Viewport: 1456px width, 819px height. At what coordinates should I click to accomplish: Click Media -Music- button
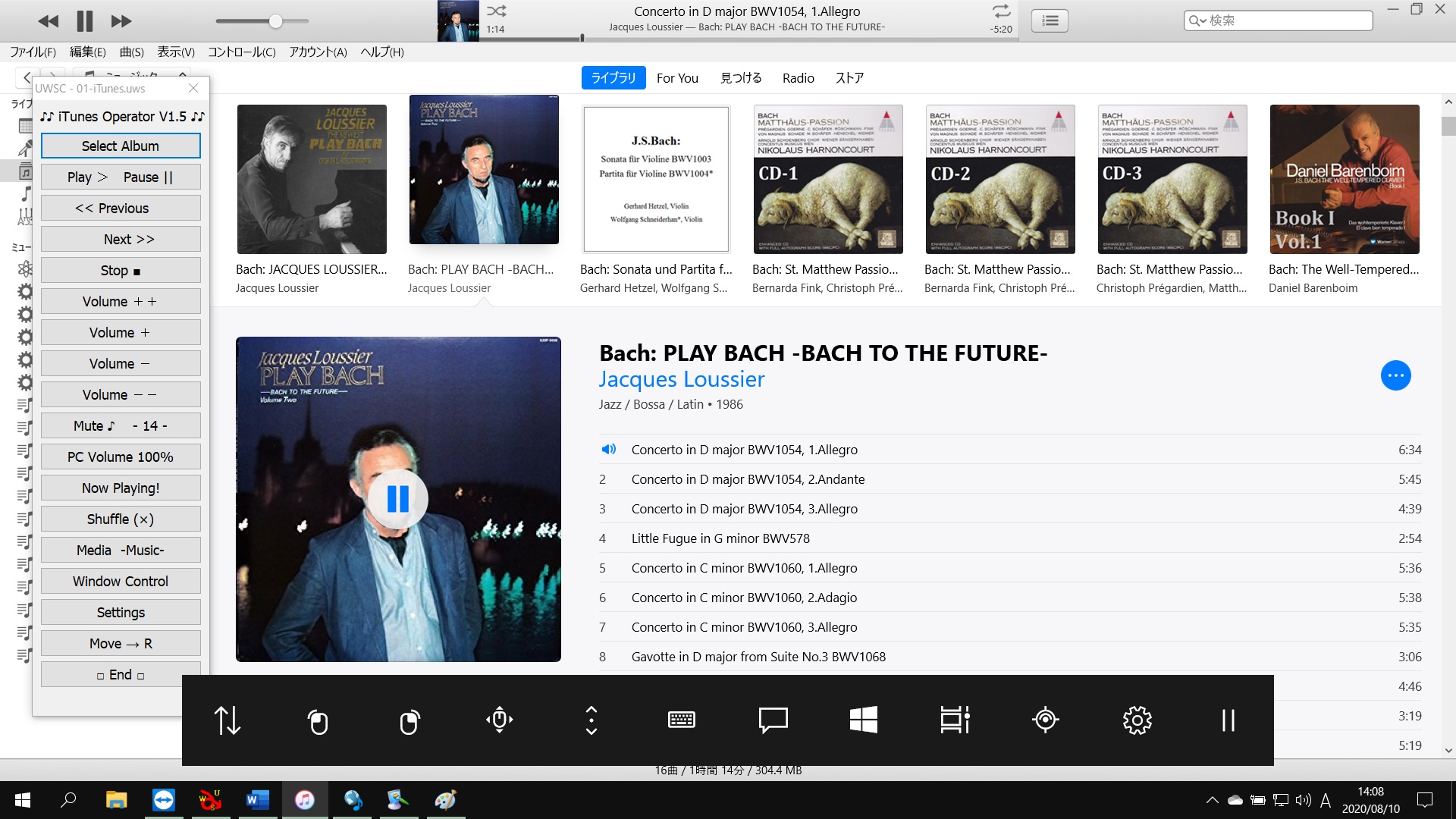[121, 550]
